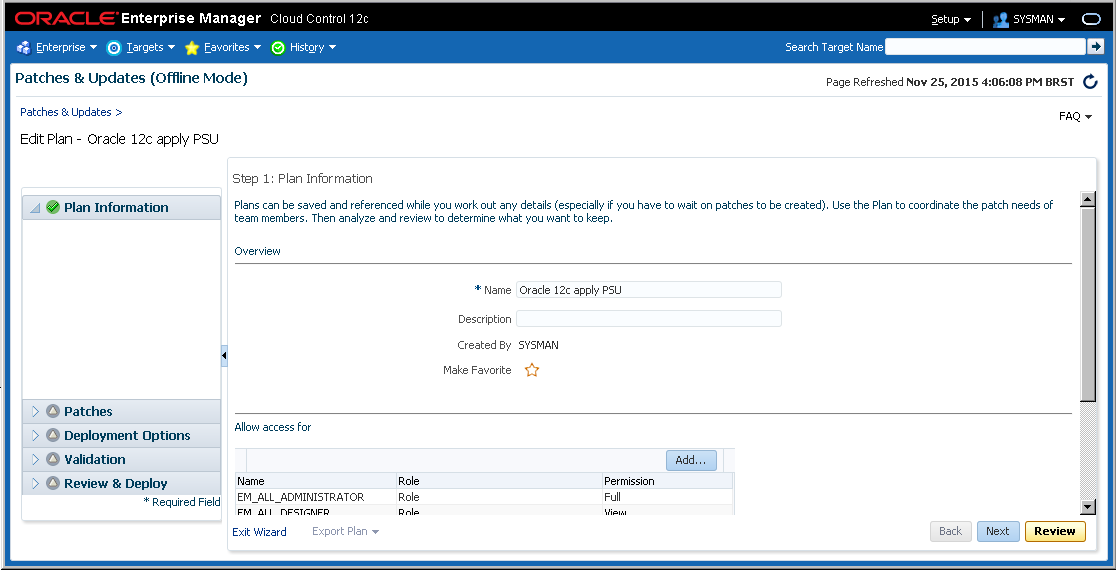
Task: Expand the Review & Deploy section
Action: 35,483
